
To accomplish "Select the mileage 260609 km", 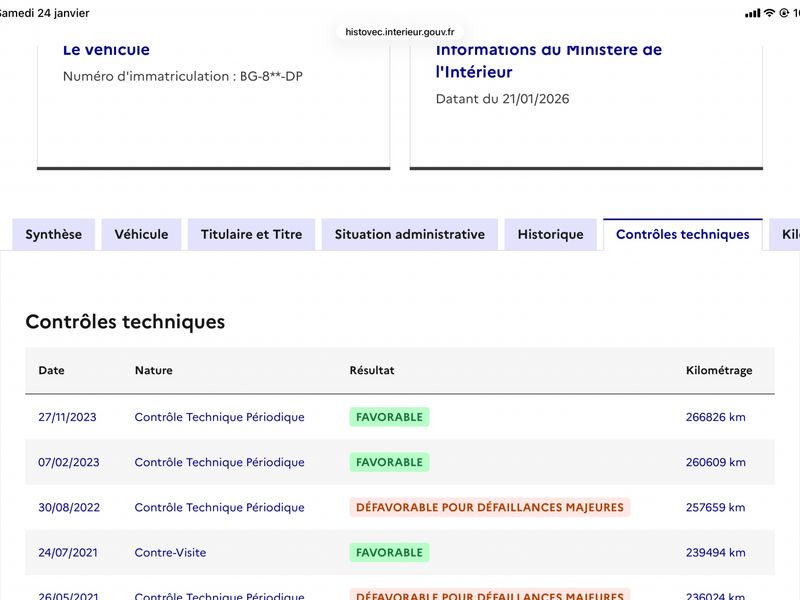I will point(715,462).
